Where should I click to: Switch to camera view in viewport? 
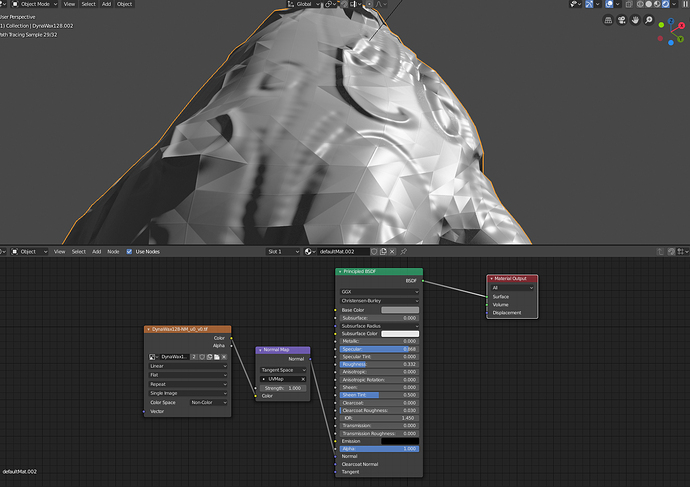pyautogui.click(x=621, y=20)
